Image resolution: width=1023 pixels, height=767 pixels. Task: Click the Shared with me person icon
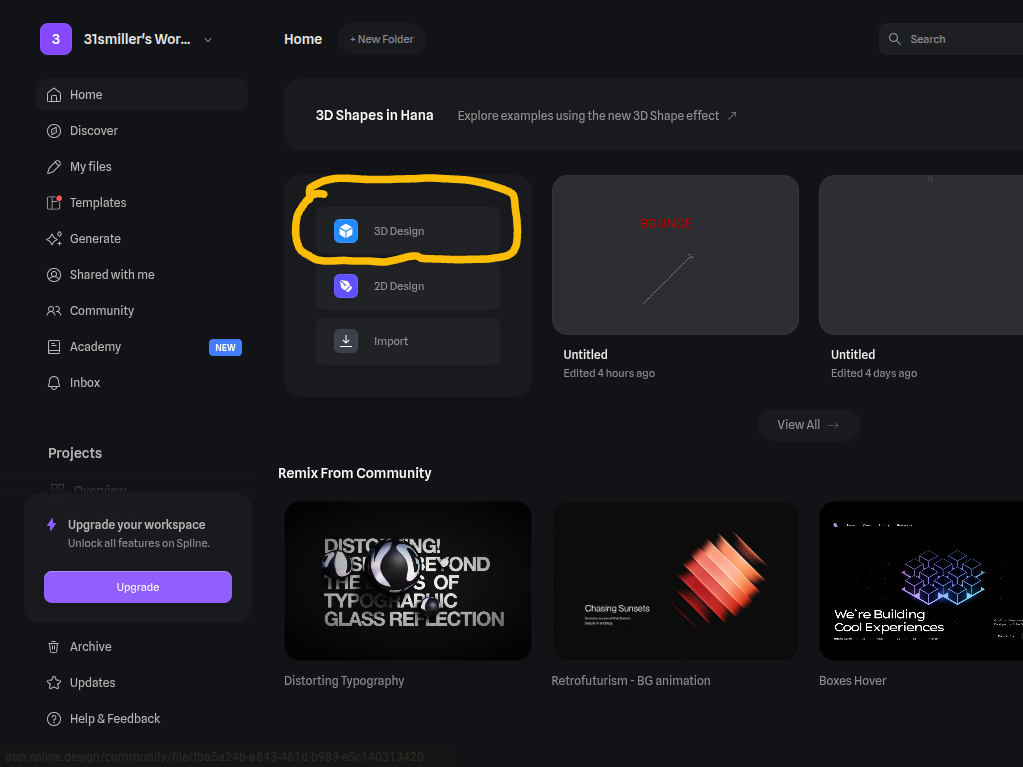54,275
